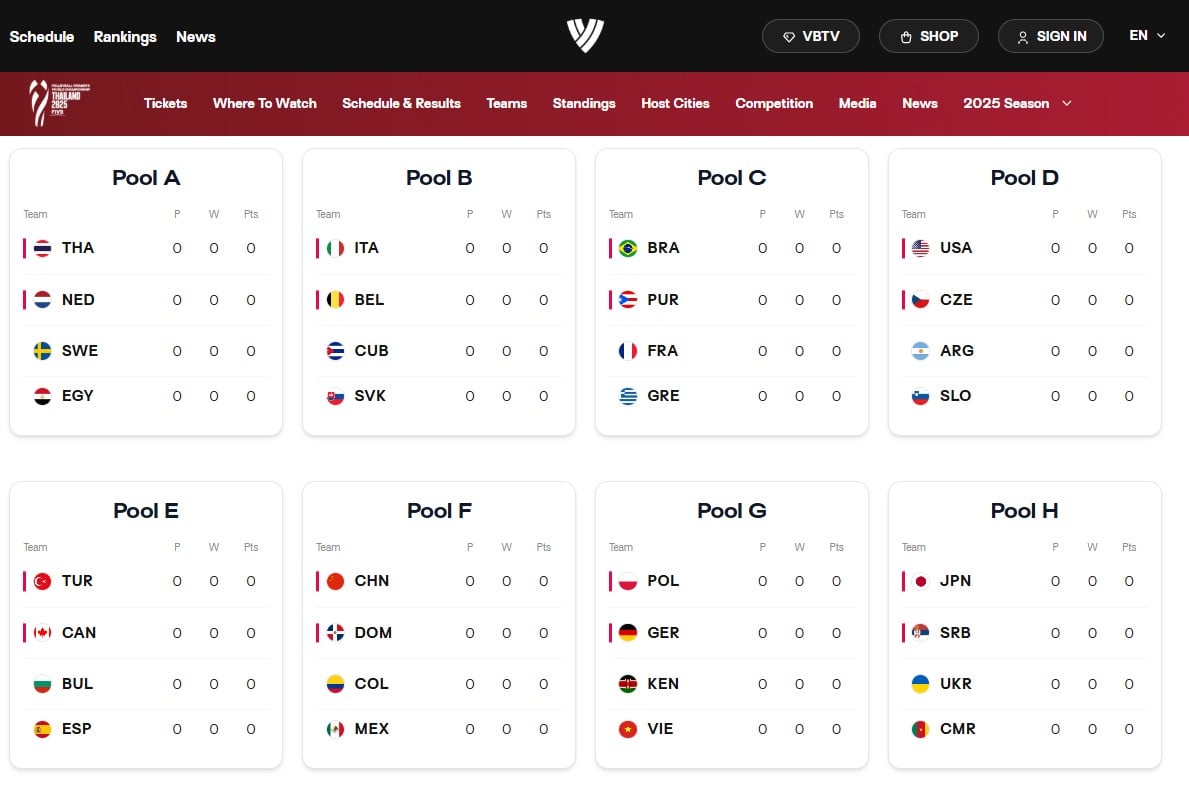Open the Standings tab

point(584,103)
